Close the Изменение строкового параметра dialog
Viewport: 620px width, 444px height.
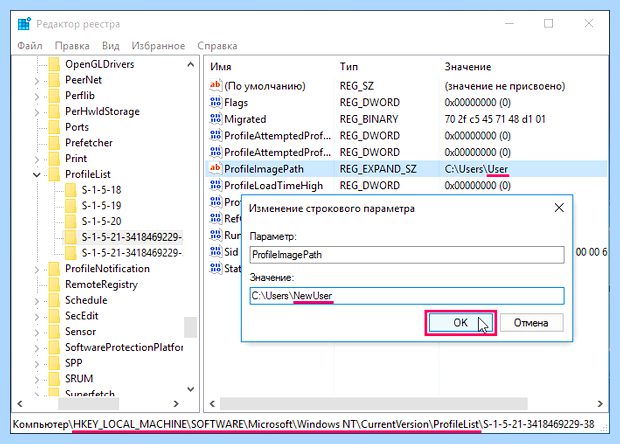coord(559,208)
